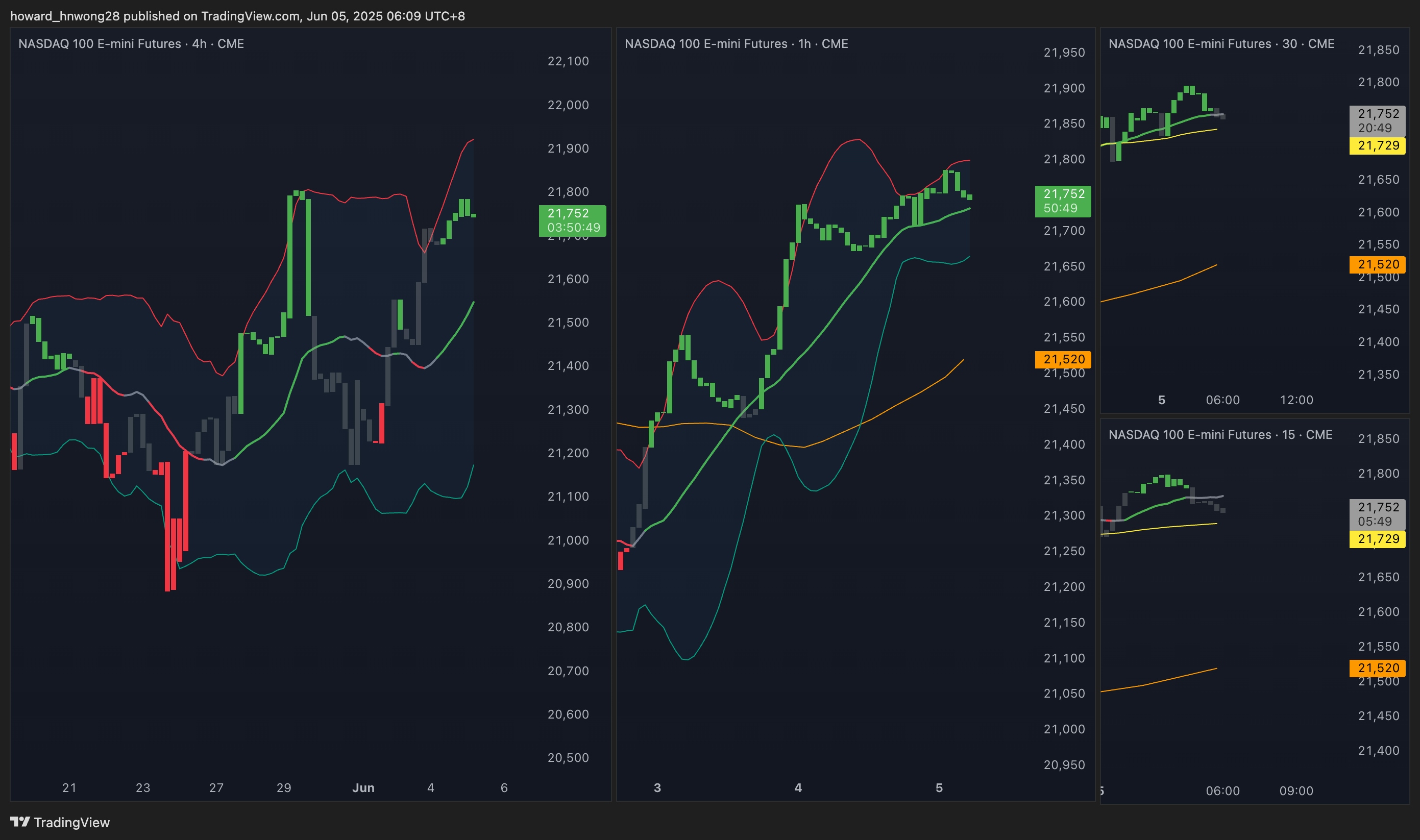Click orange 21,520 label on 15-minute chart
The width and height of the screenshot is (1420, 840).
click(x=1377, y=668)
